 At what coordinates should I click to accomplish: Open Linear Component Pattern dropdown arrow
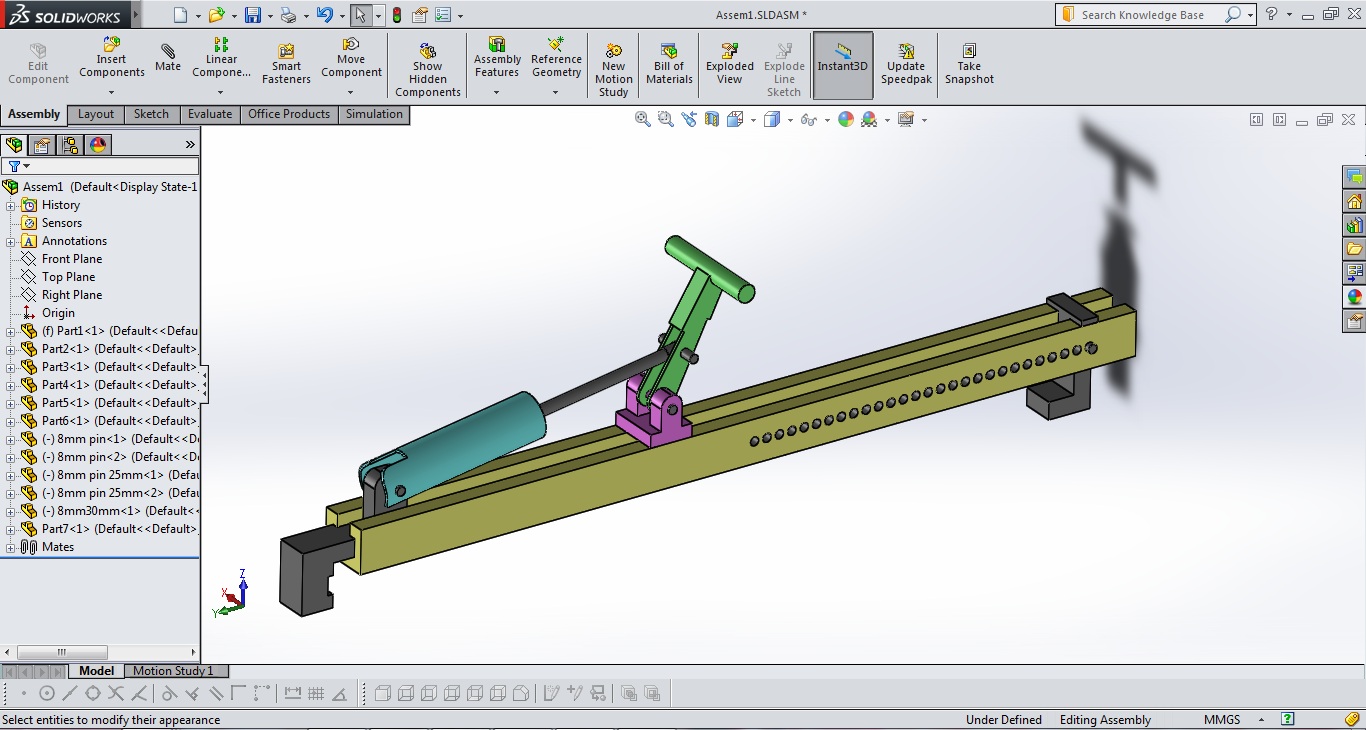(221, 92)
